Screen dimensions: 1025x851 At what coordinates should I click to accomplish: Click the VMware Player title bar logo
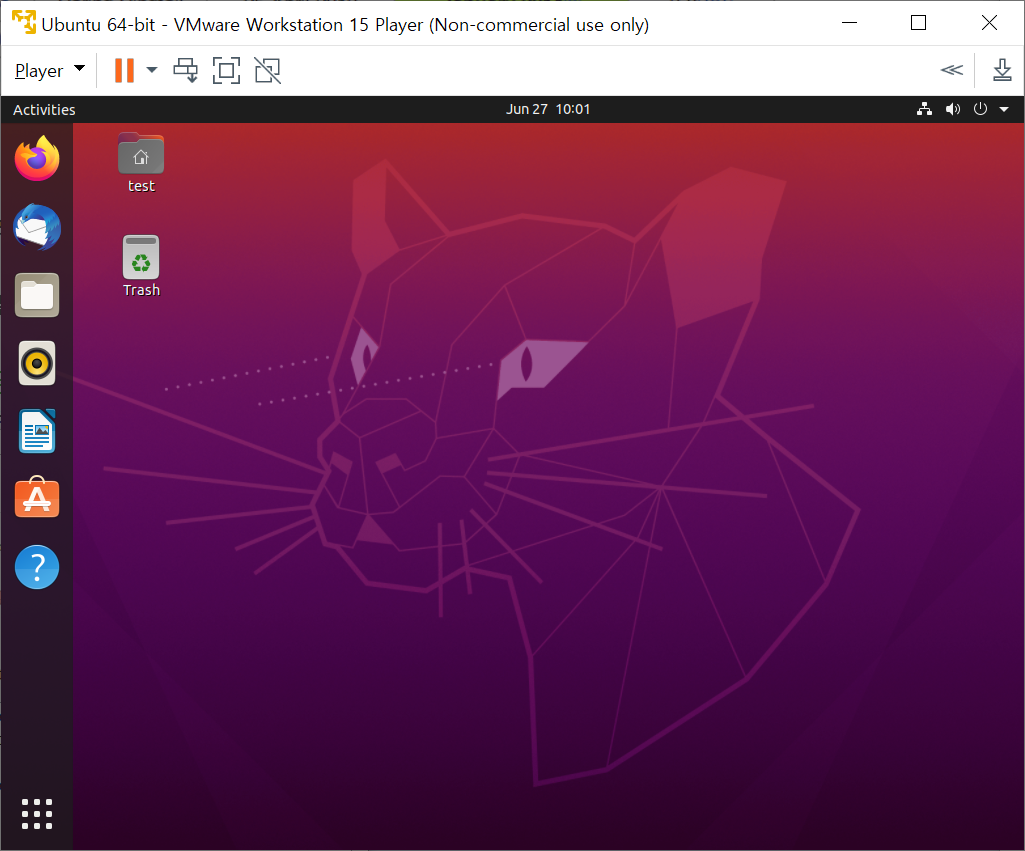pos(24,22)
